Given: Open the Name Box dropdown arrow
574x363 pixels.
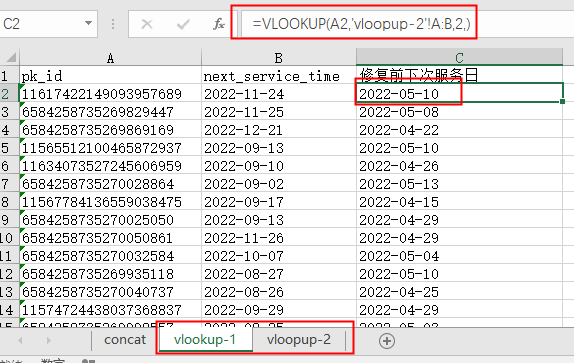Looking at the screenshot, I should [x=88, y=23].
